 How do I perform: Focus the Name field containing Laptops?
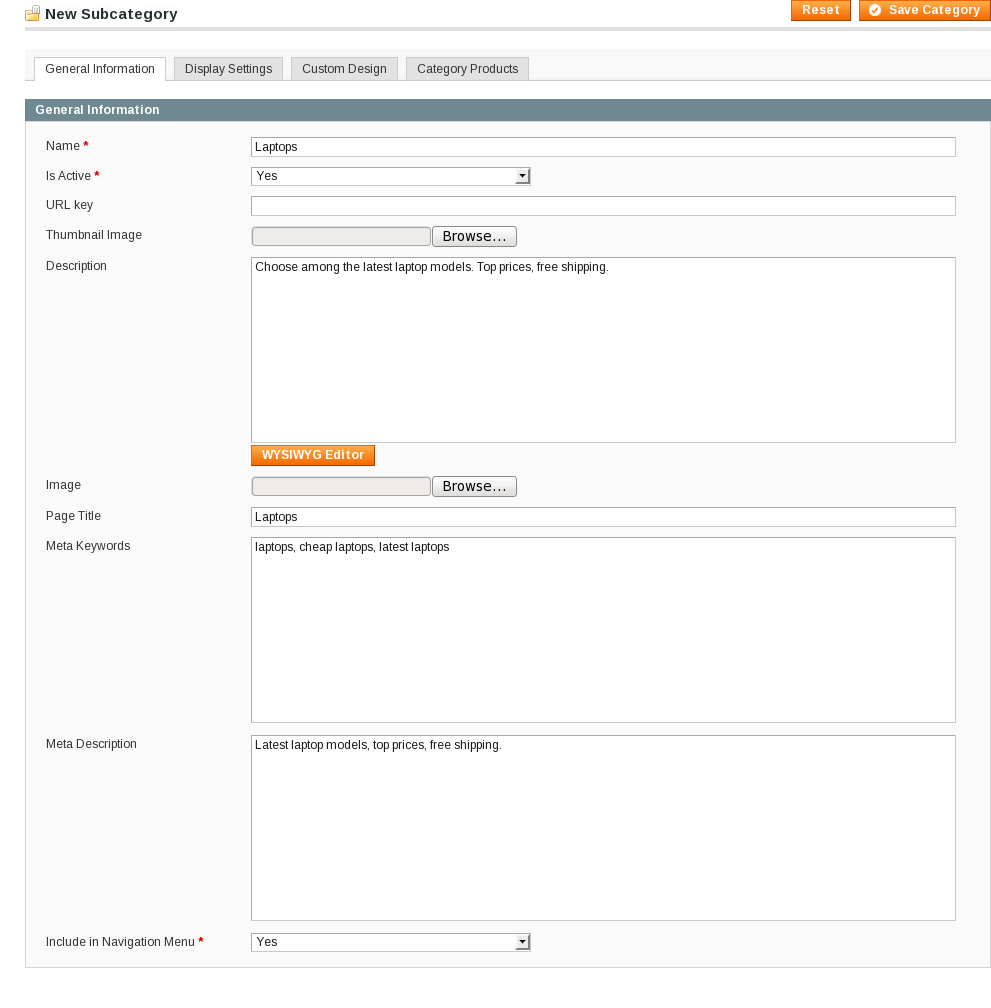coord(603,147)
